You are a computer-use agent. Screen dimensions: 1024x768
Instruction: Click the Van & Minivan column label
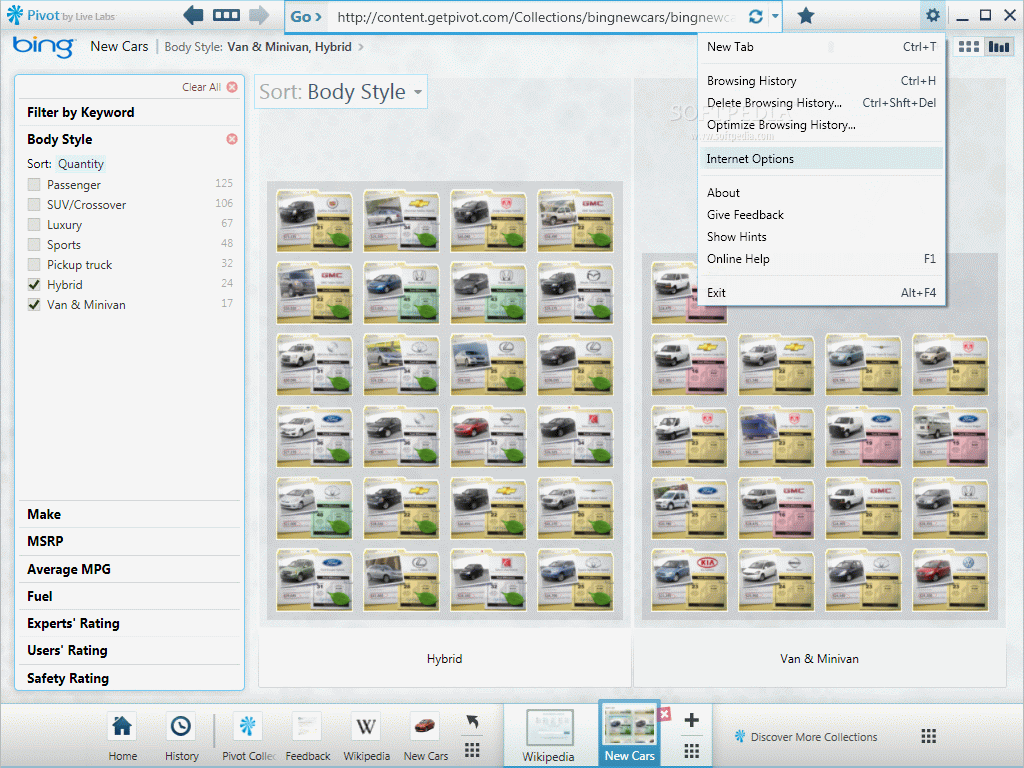click(819, 659)
